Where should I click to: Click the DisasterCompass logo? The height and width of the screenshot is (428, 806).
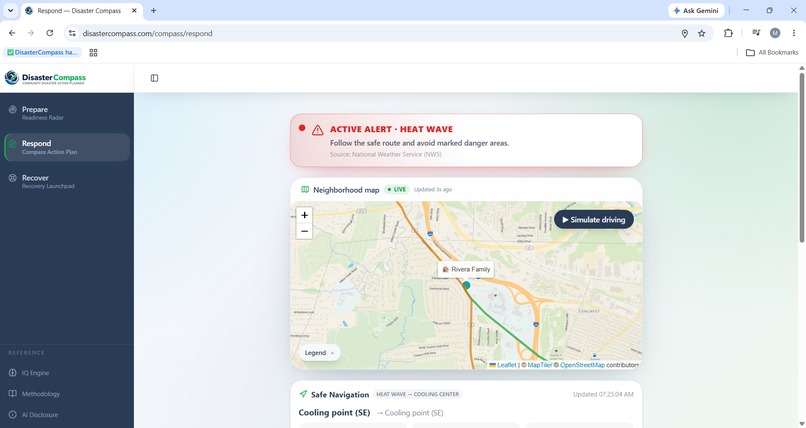coord(45,78)
